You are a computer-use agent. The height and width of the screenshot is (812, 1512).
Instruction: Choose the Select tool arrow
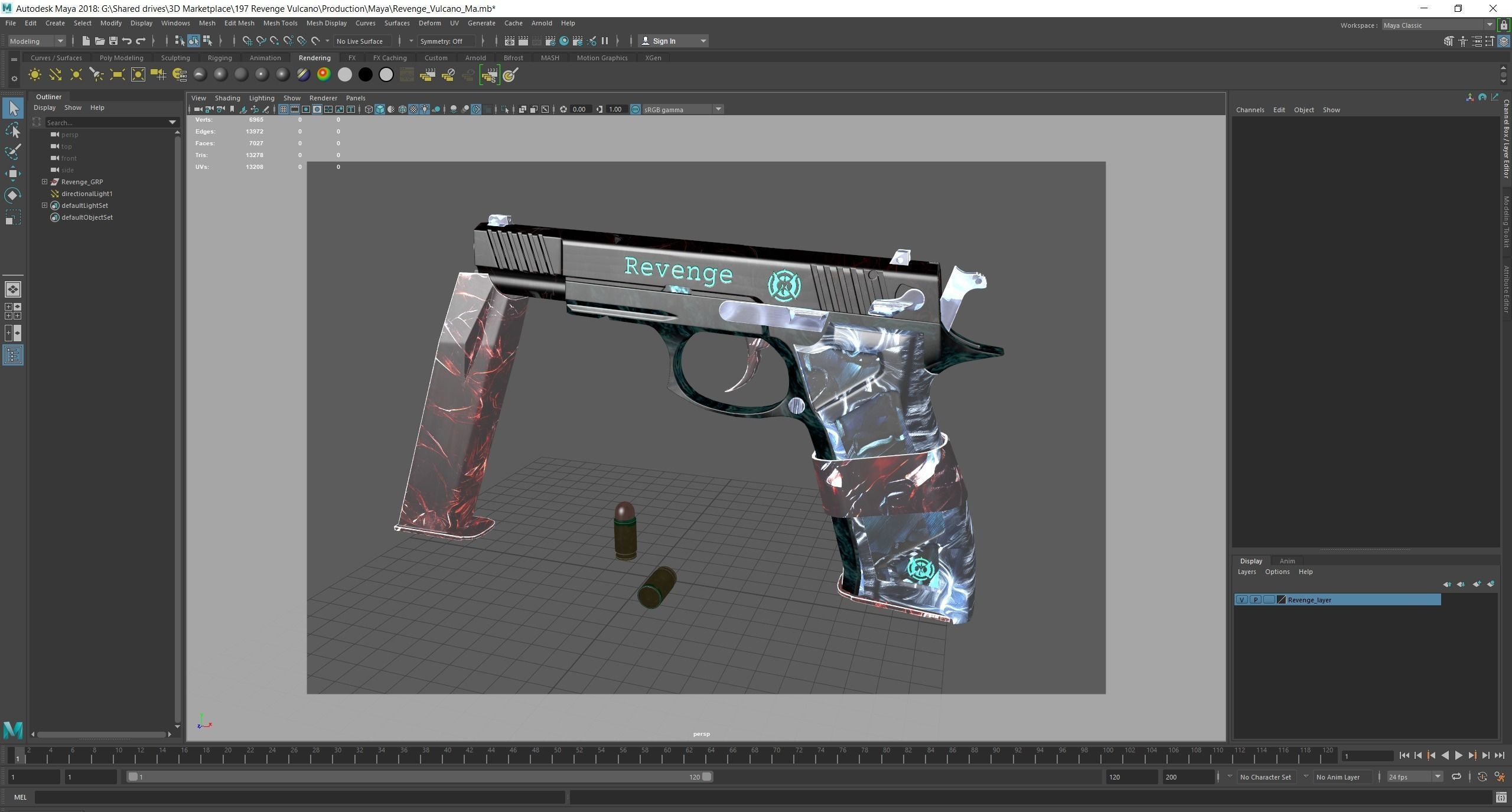(x=13, y=108)
